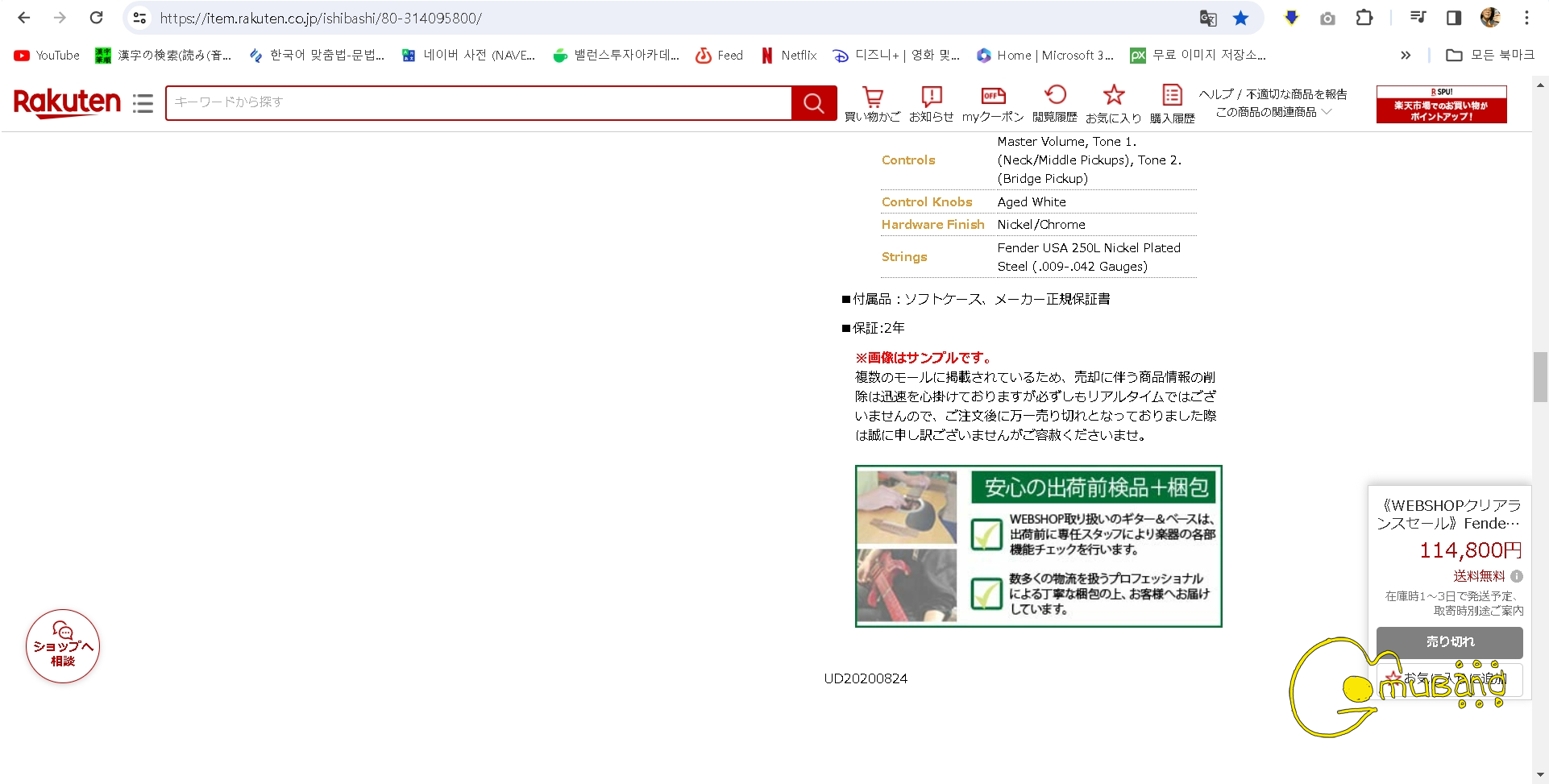Screen dimensions: 1549x784
Task: Open the Feed bookmark
Action: pos(720,55)
